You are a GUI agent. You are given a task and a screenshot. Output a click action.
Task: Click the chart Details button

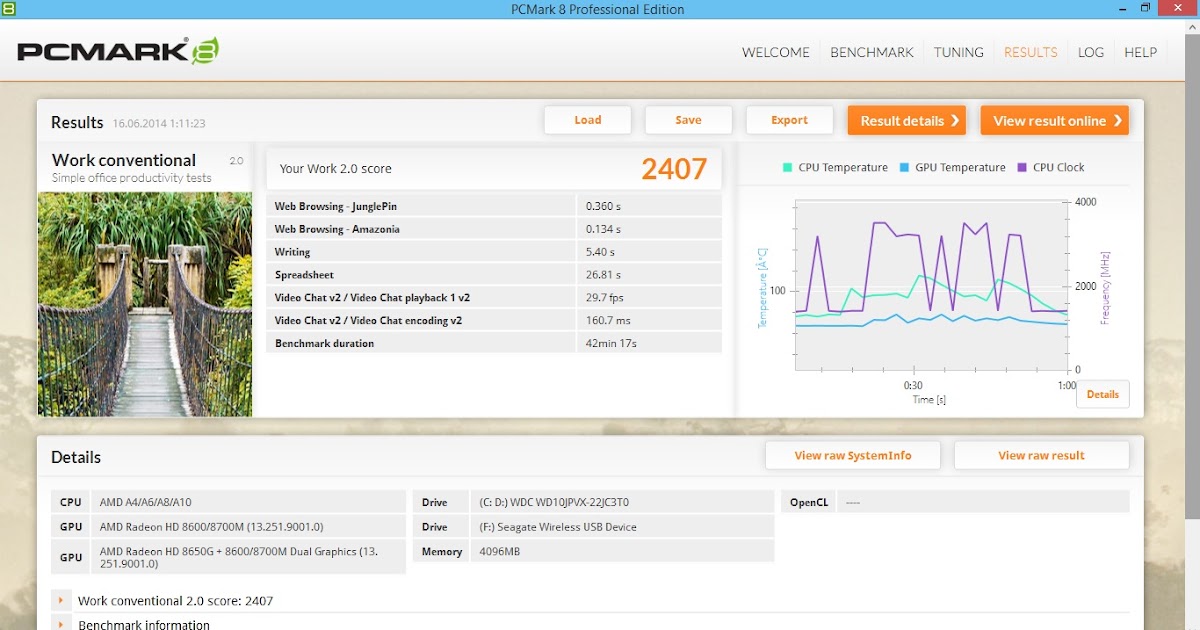[x=1103, y=394]
